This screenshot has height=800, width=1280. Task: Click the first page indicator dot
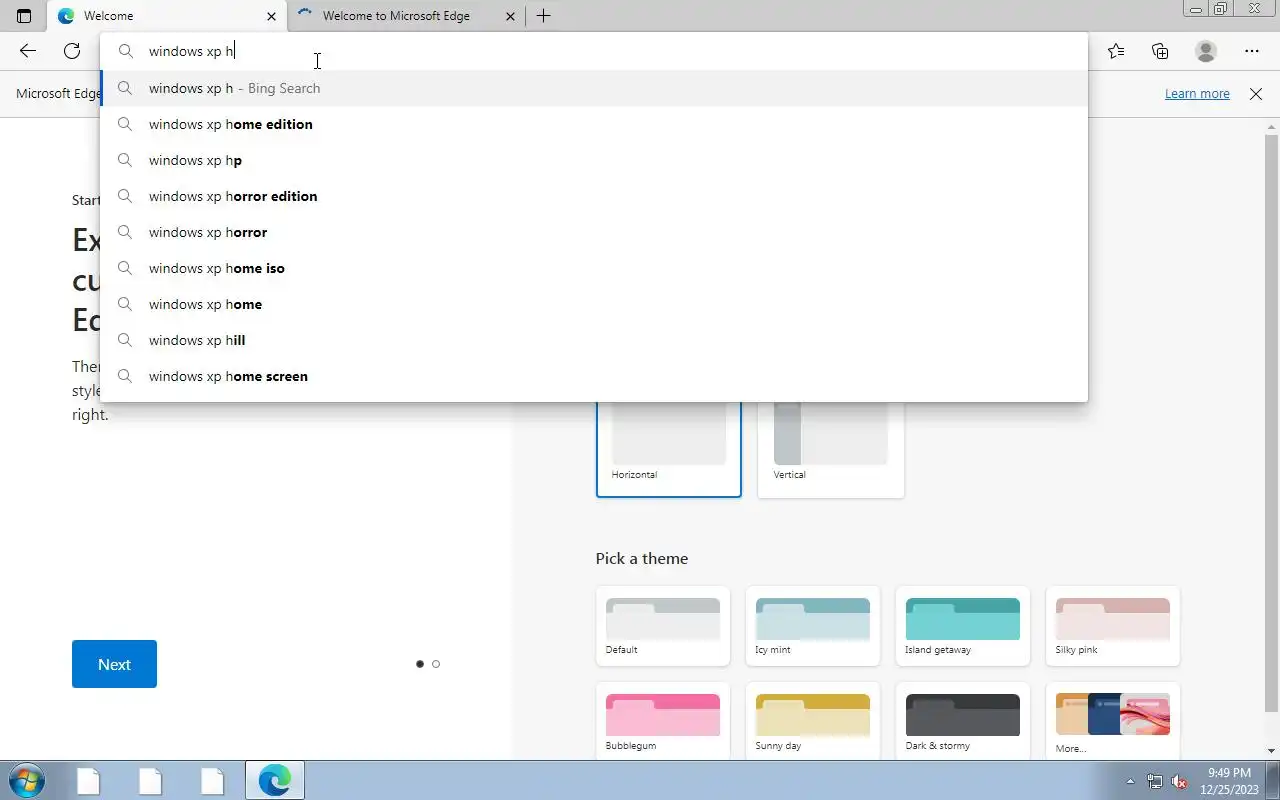(x=420, y=664)
